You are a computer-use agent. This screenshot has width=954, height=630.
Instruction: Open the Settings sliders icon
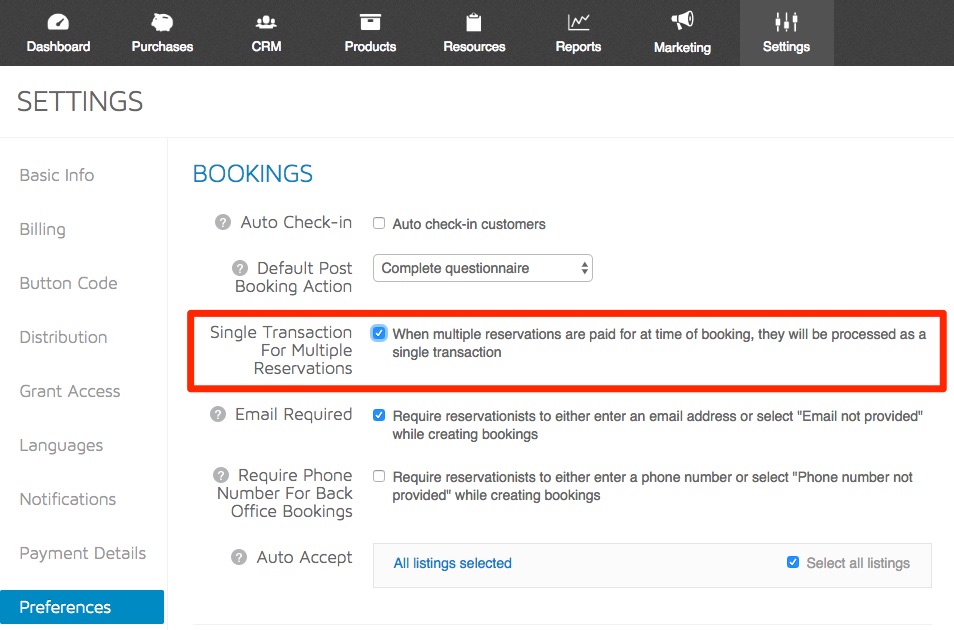pyautogui.click(x=786, y=22)
